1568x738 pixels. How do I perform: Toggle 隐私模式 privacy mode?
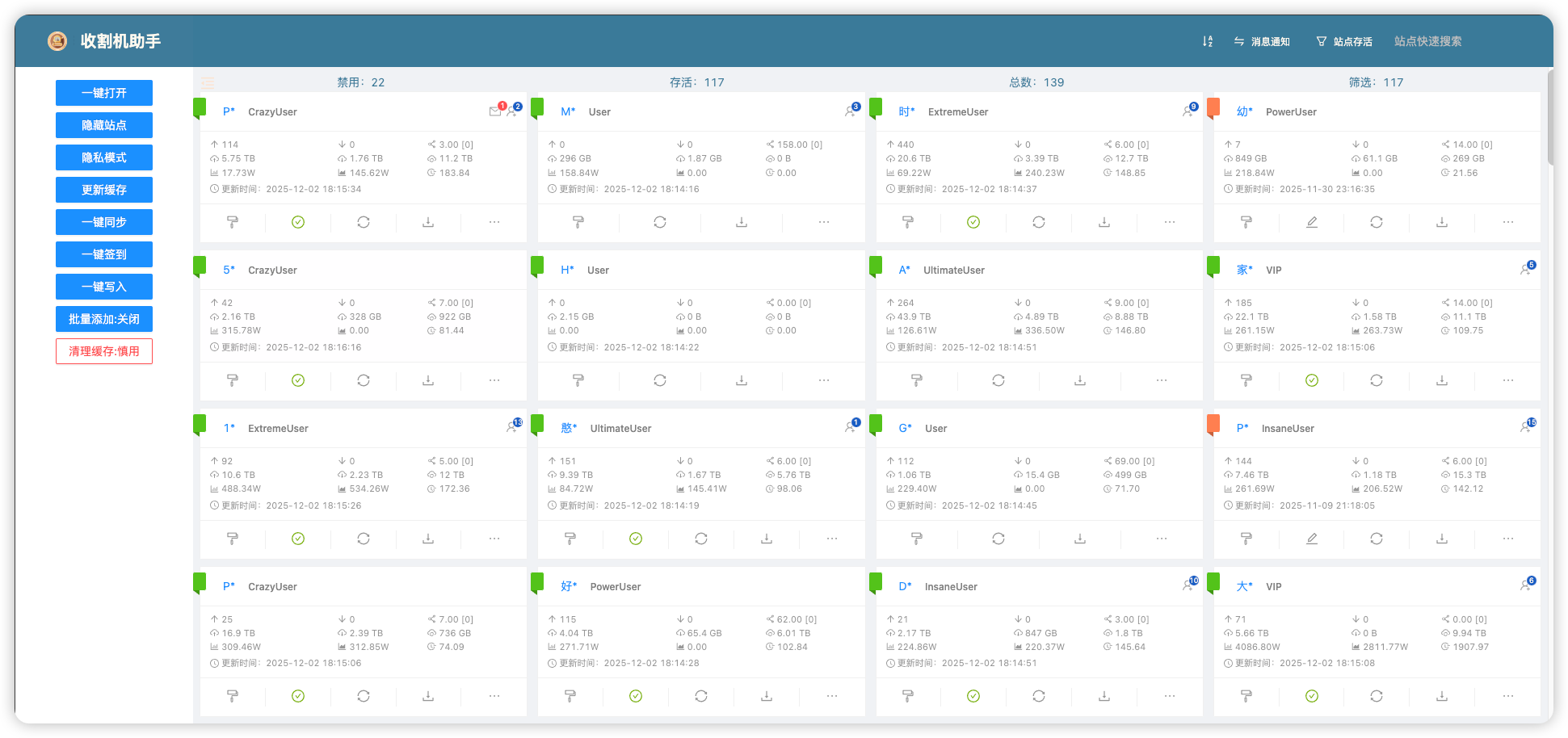click(104, 157)
